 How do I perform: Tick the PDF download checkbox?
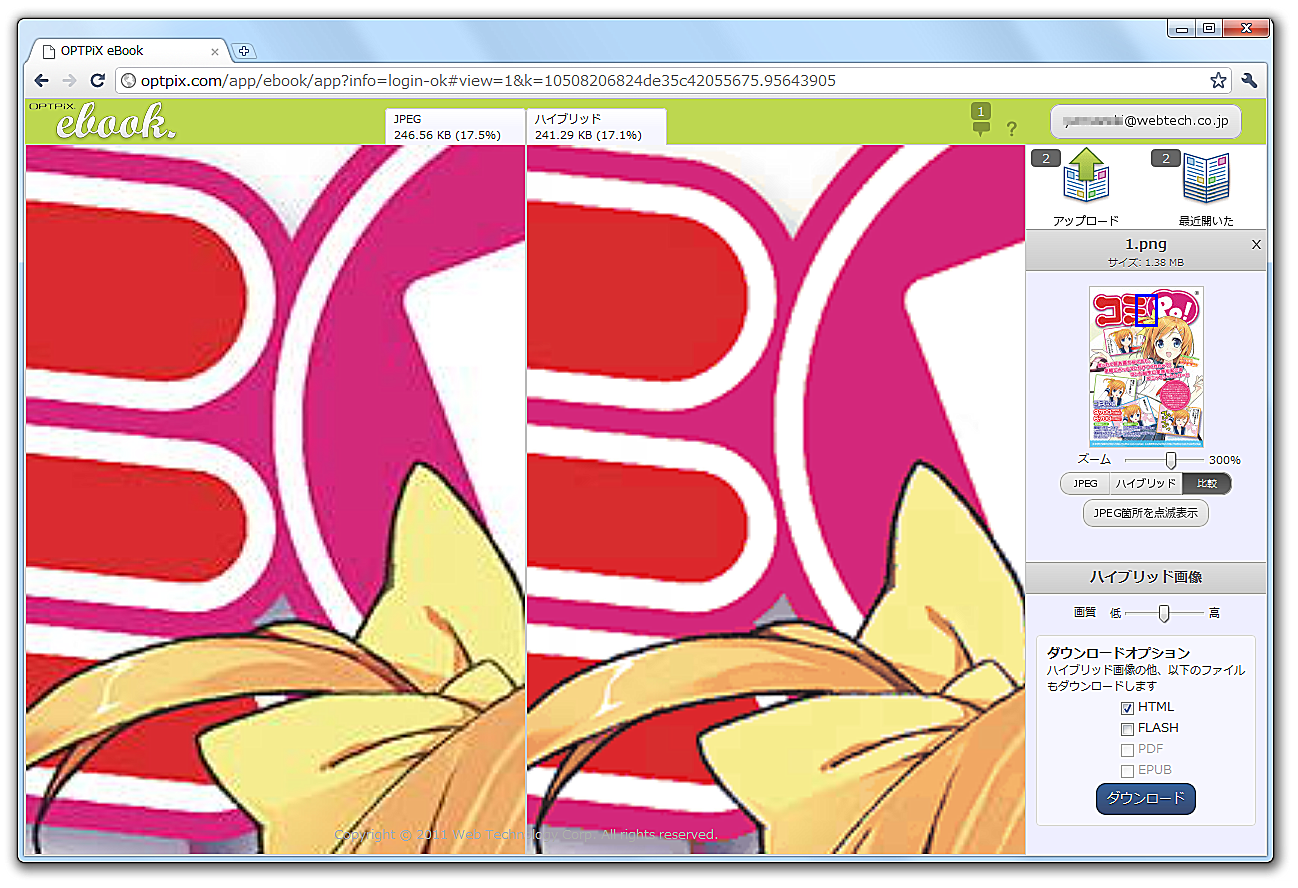[1127, 750]
